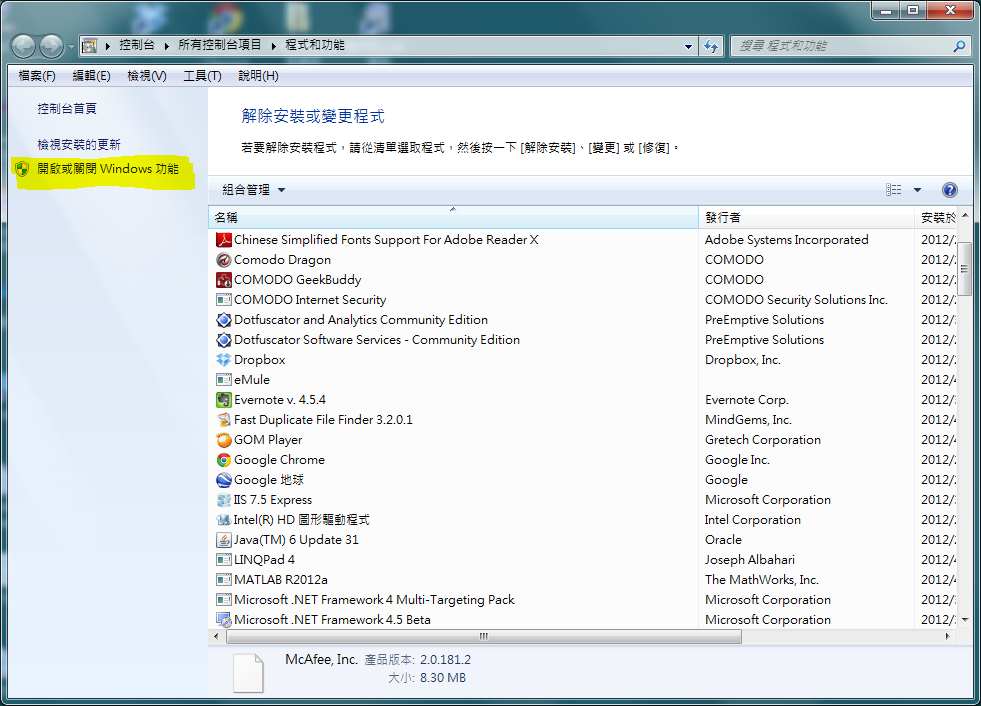
Task: Open the 編輯(E) menu
Action: tap(91, 76)
